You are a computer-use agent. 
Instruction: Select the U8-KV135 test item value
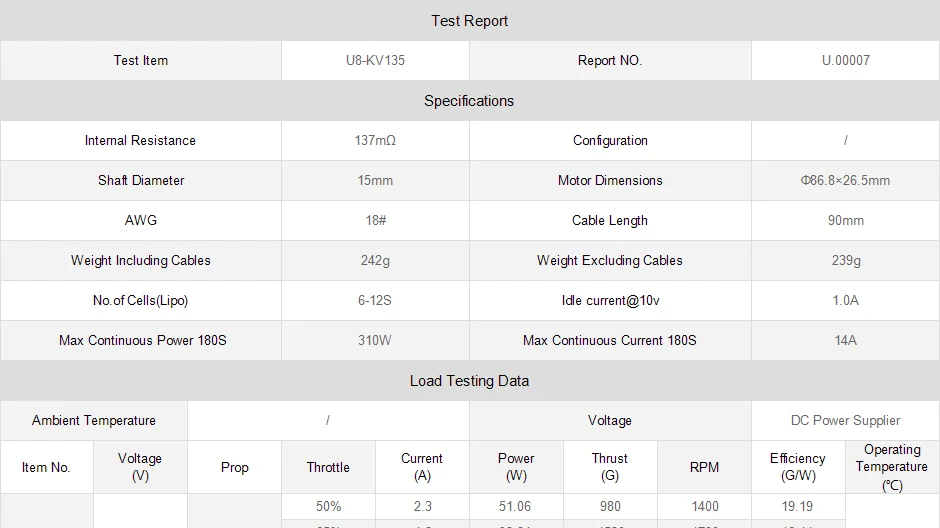[375, 61]
